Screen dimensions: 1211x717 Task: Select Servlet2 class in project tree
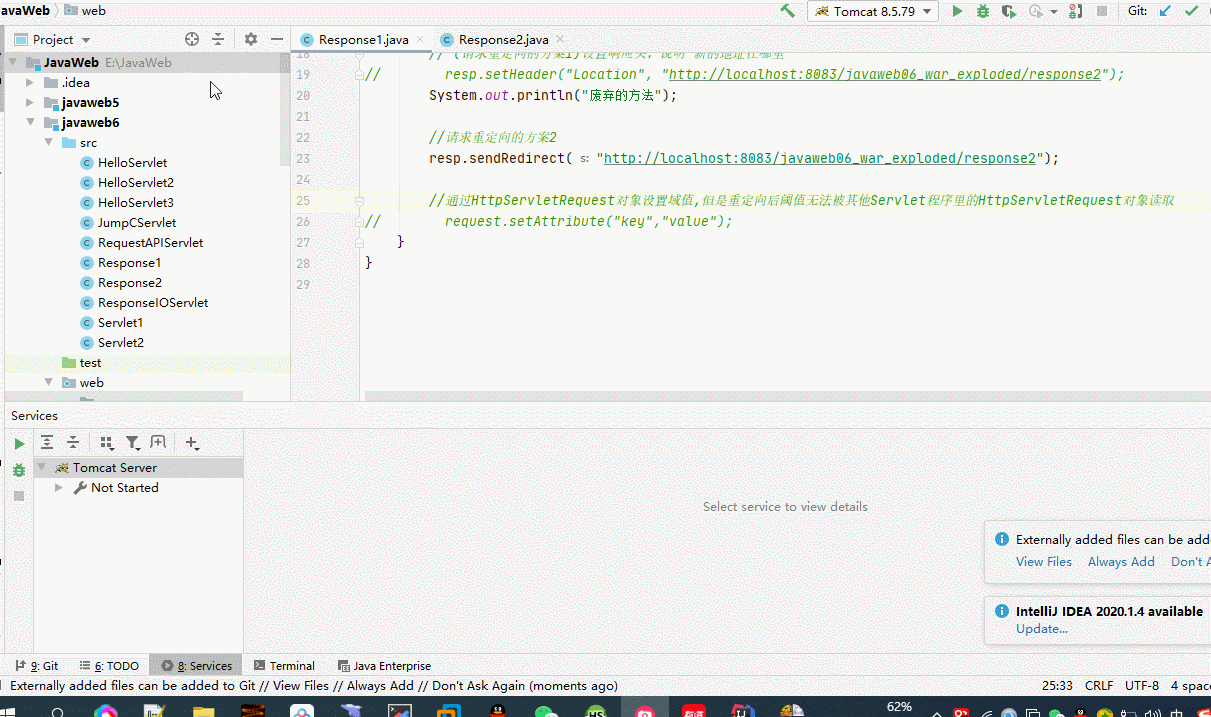pyautogui.click(x=120, y=342)
